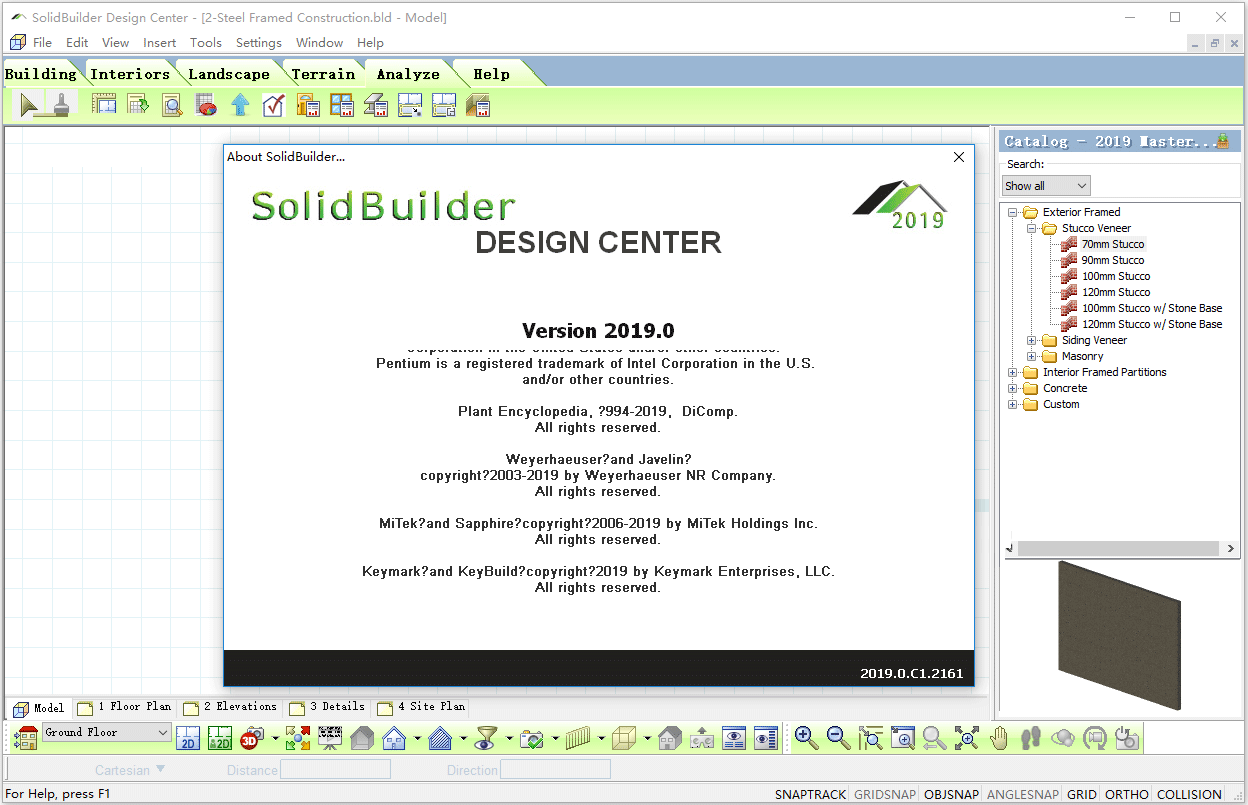The image size is (1248, 805).
Task: Open the 2 Elevations view tab
Action: coord(231,707)
